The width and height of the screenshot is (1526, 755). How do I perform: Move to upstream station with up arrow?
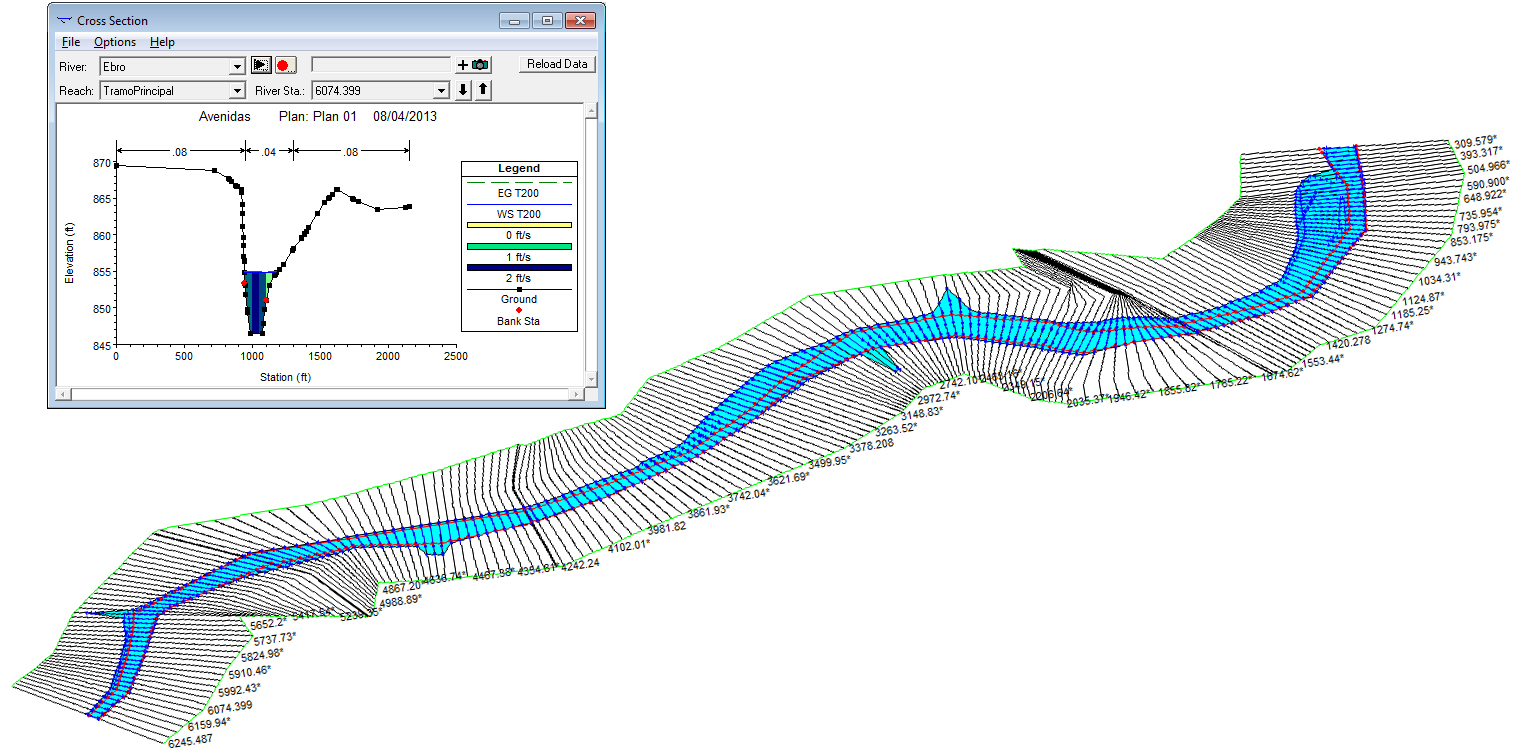tap(483, 90)
